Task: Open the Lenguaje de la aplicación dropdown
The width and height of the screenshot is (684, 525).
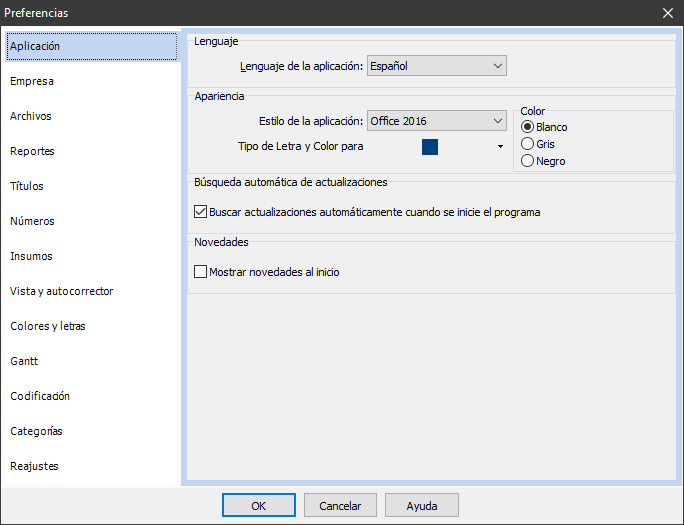Action: coord(437,66)
